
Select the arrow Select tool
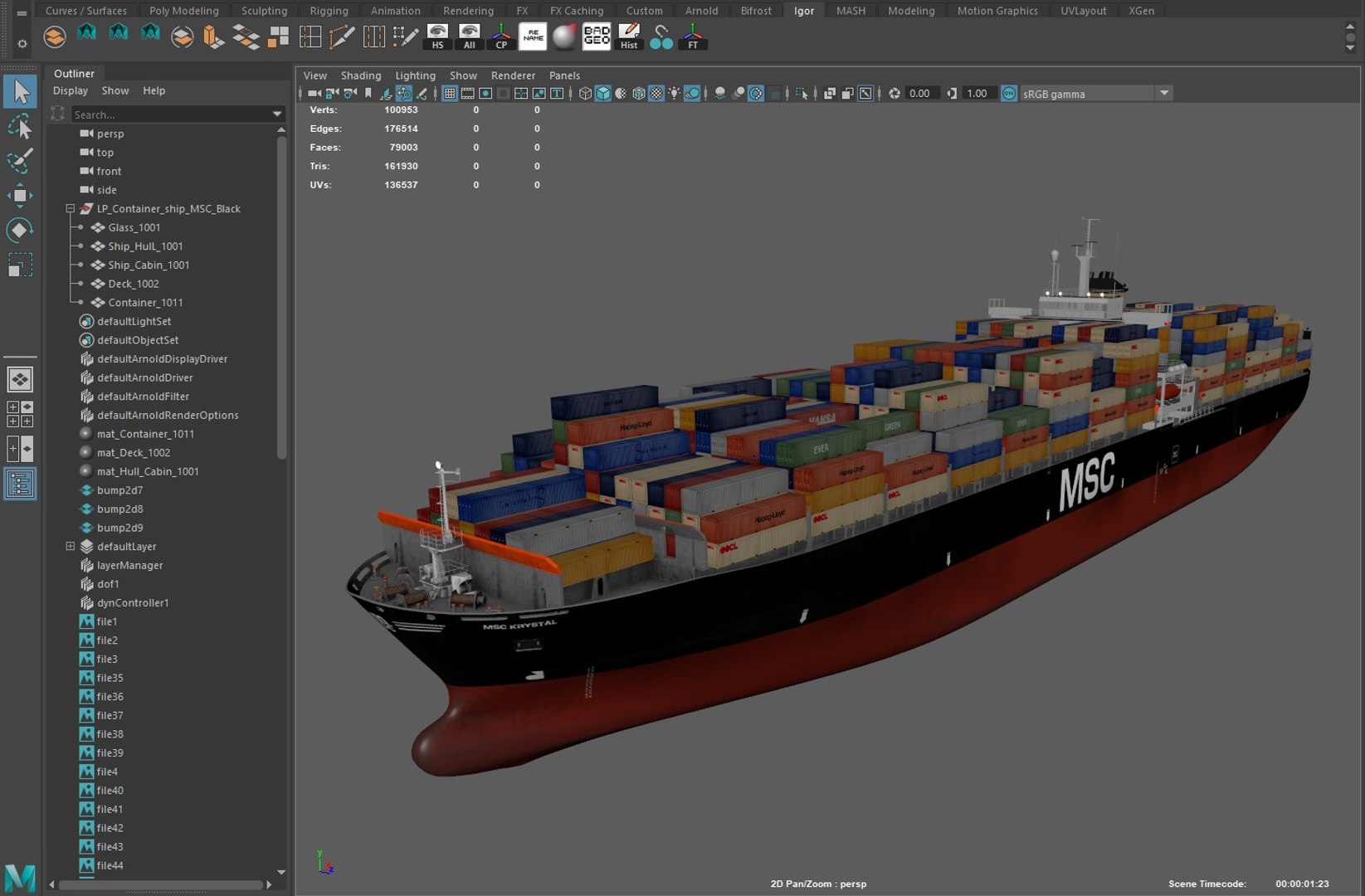point(20,91)
